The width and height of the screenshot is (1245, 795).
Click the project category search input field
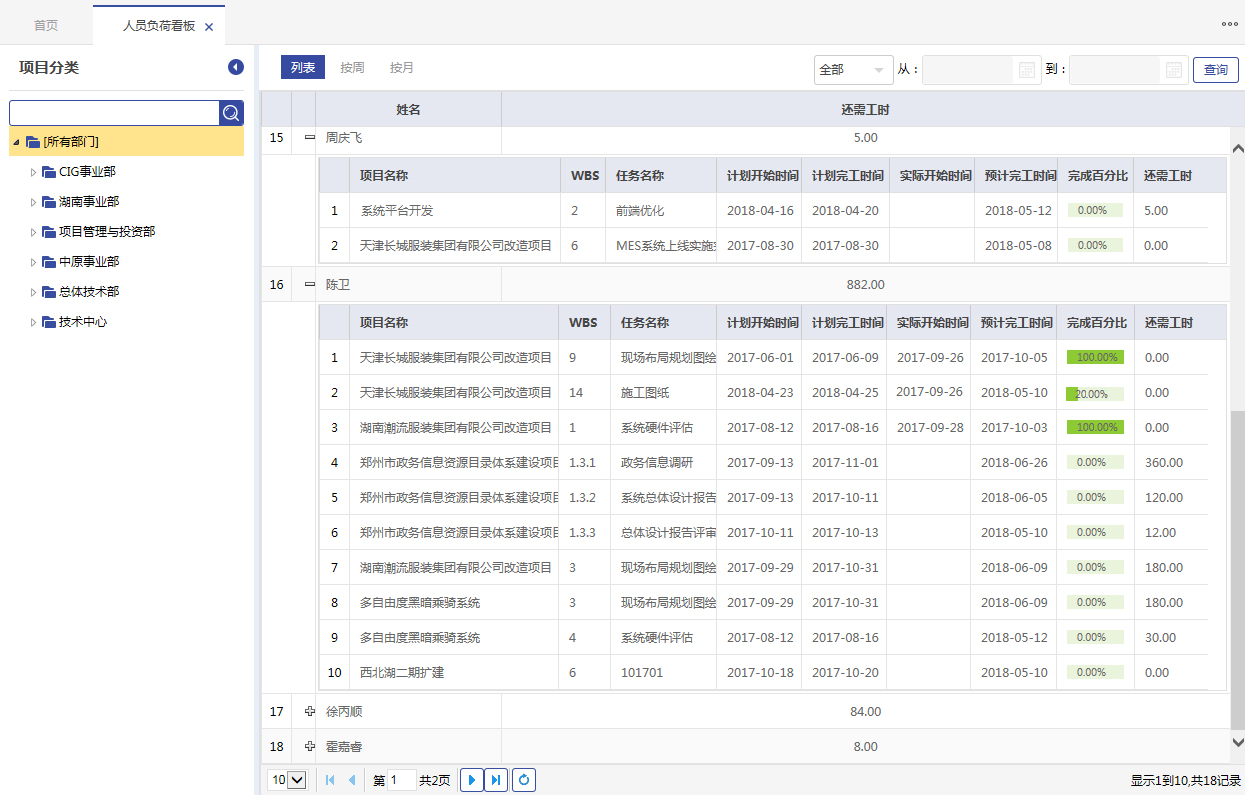point(114,113)
